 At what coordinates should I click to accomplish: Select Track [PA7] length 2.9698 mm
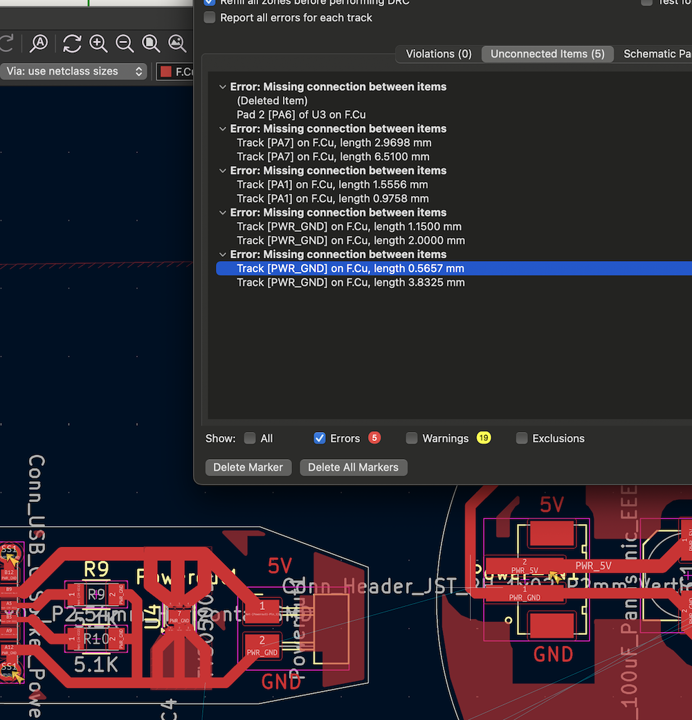tap(334, 143)
